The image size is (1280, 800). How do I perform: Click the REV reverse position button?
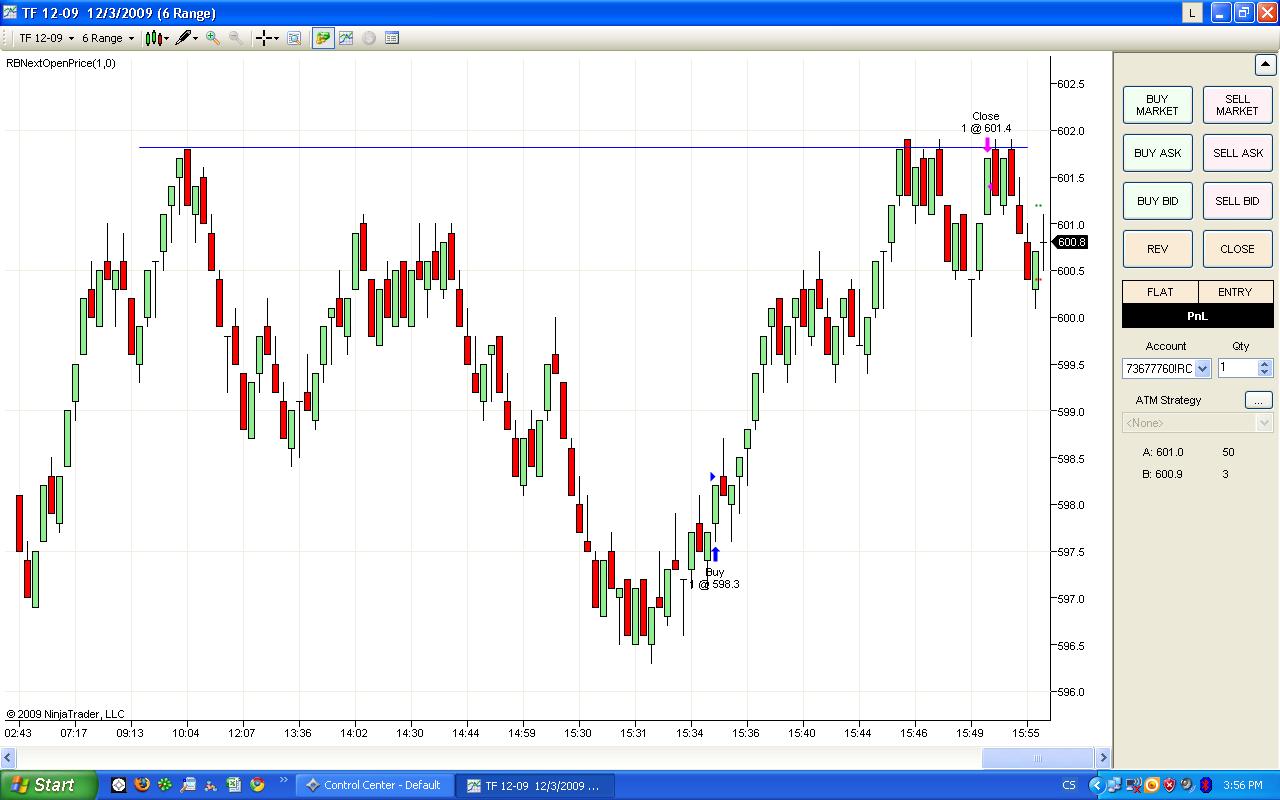click(x=1157, y=249)
